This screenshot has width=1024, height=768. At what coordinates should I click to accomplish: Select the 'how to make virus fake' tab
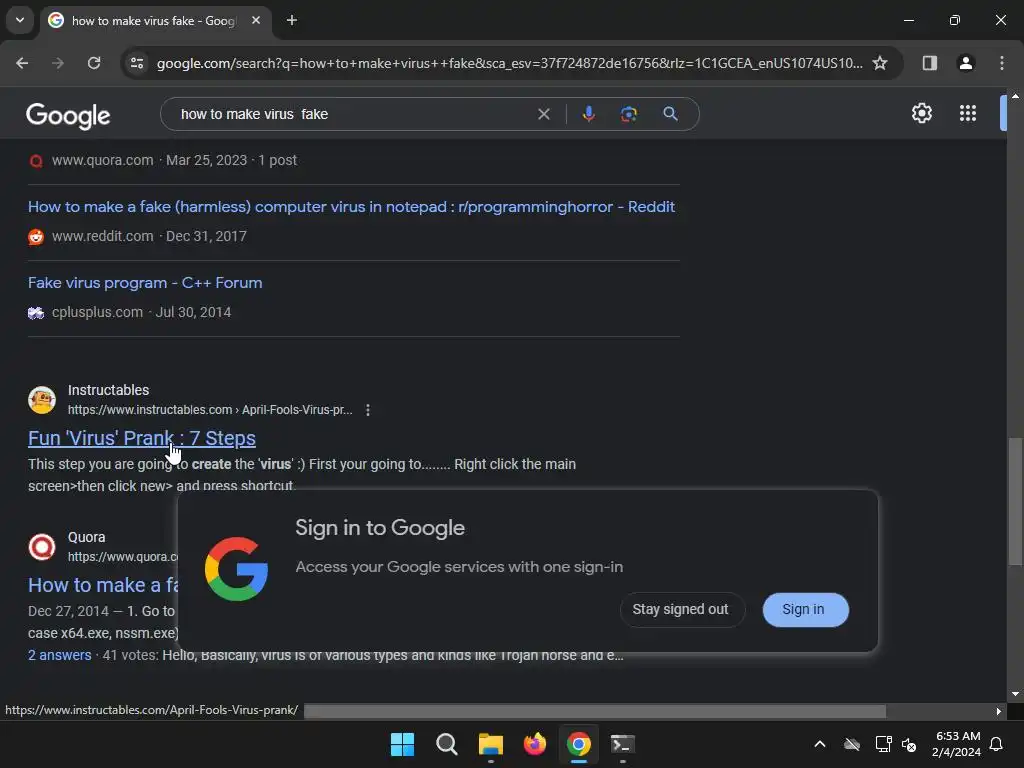[153, 21]
